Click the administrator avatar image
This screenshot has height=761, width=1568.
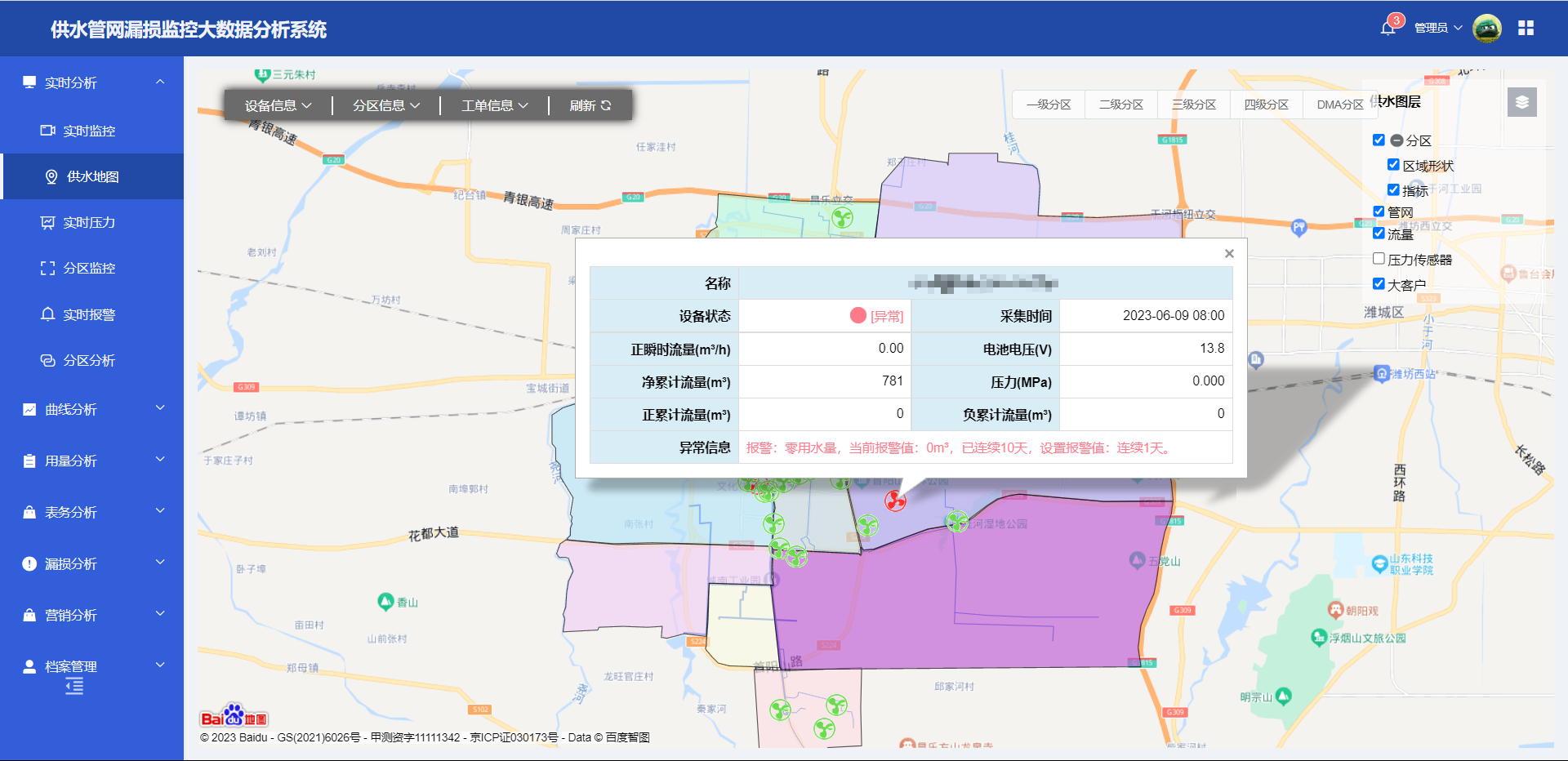(1486, 29)
